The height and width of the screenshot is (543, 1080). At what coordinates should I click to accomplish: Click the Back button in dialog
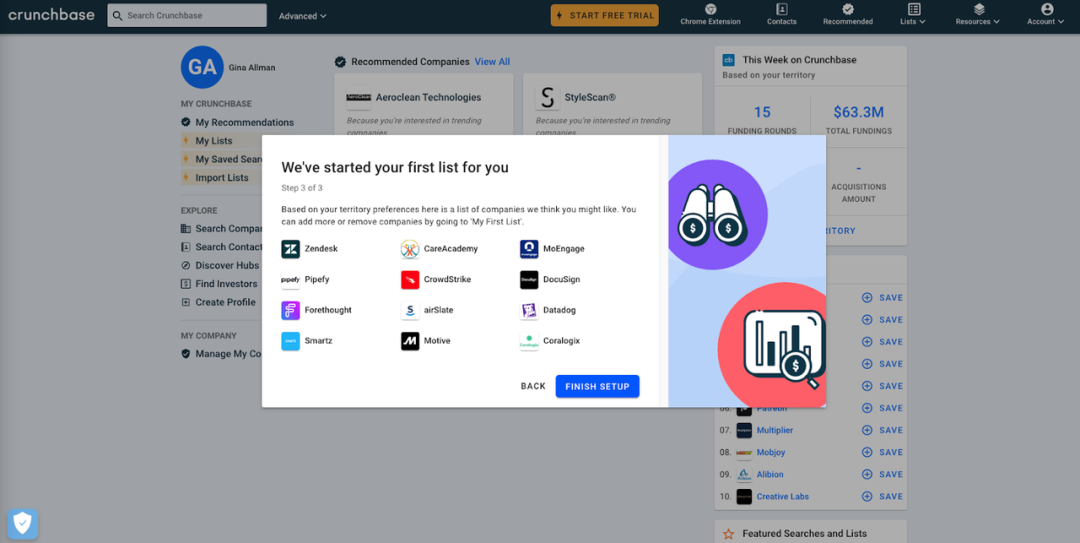pyautogui.click(x=533, y=386)
